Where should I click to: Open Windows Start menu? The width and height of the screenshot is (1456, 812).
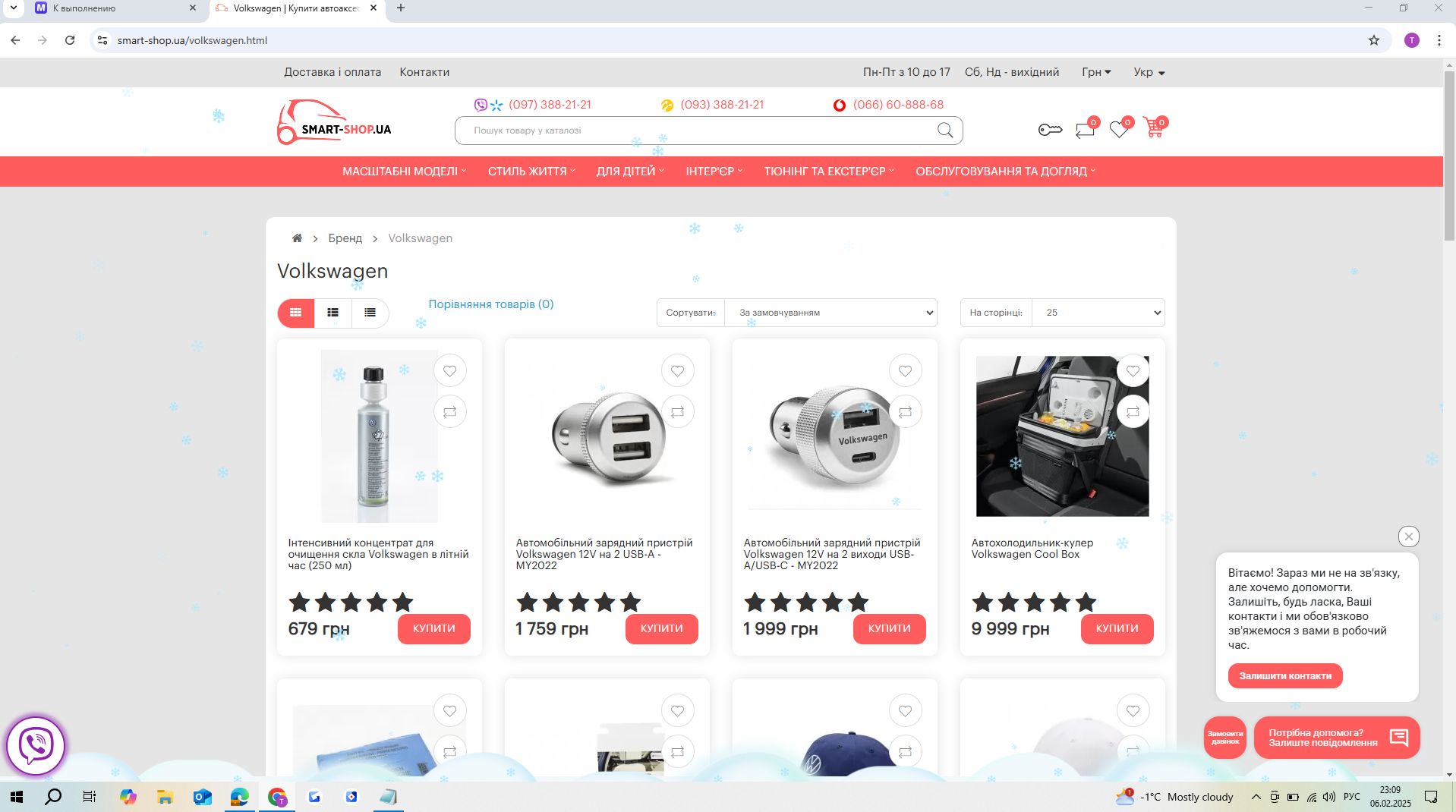coord(17,797)
